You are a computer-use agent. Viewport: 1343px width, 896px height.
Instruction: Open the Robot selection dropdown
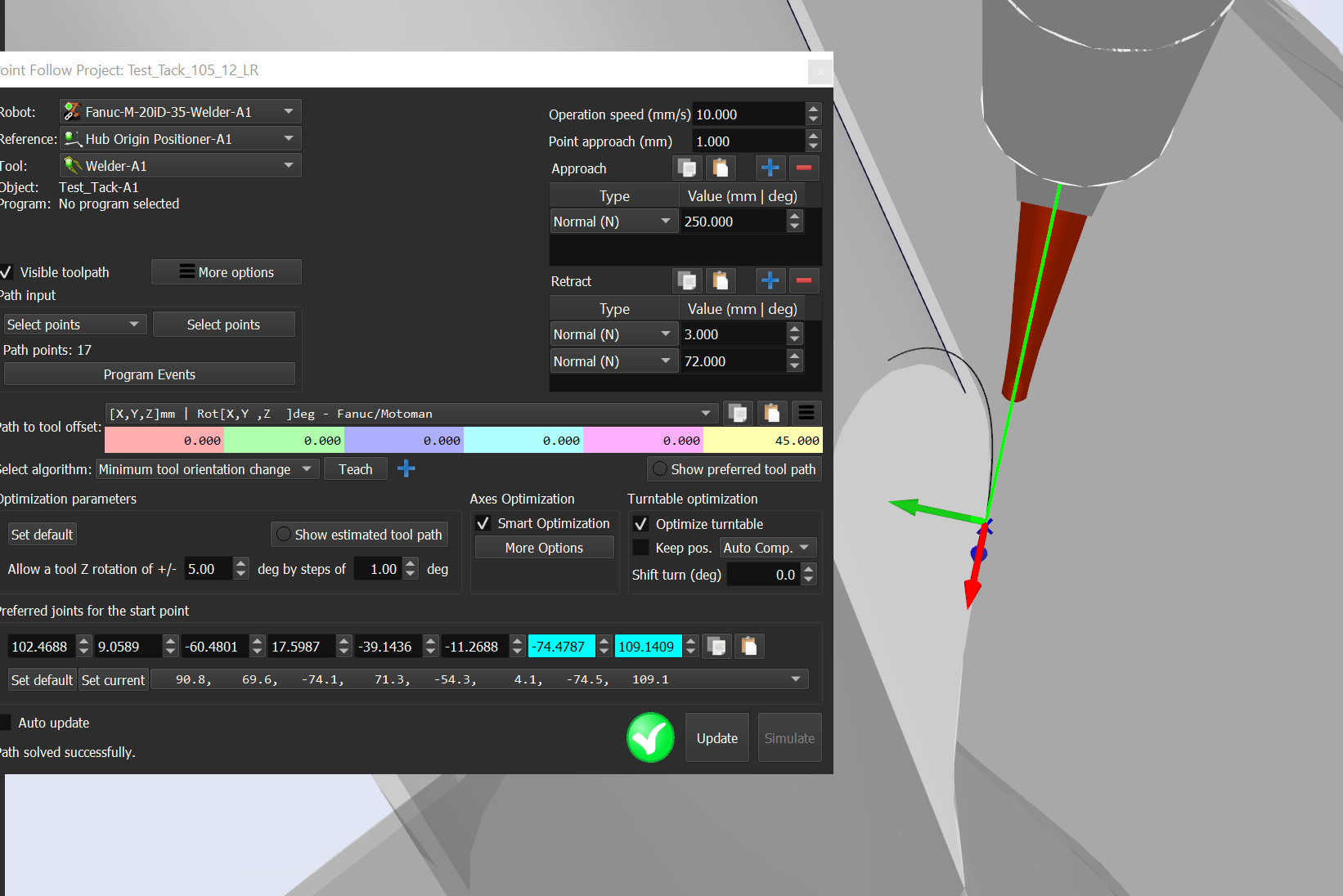tap(181, 112)
